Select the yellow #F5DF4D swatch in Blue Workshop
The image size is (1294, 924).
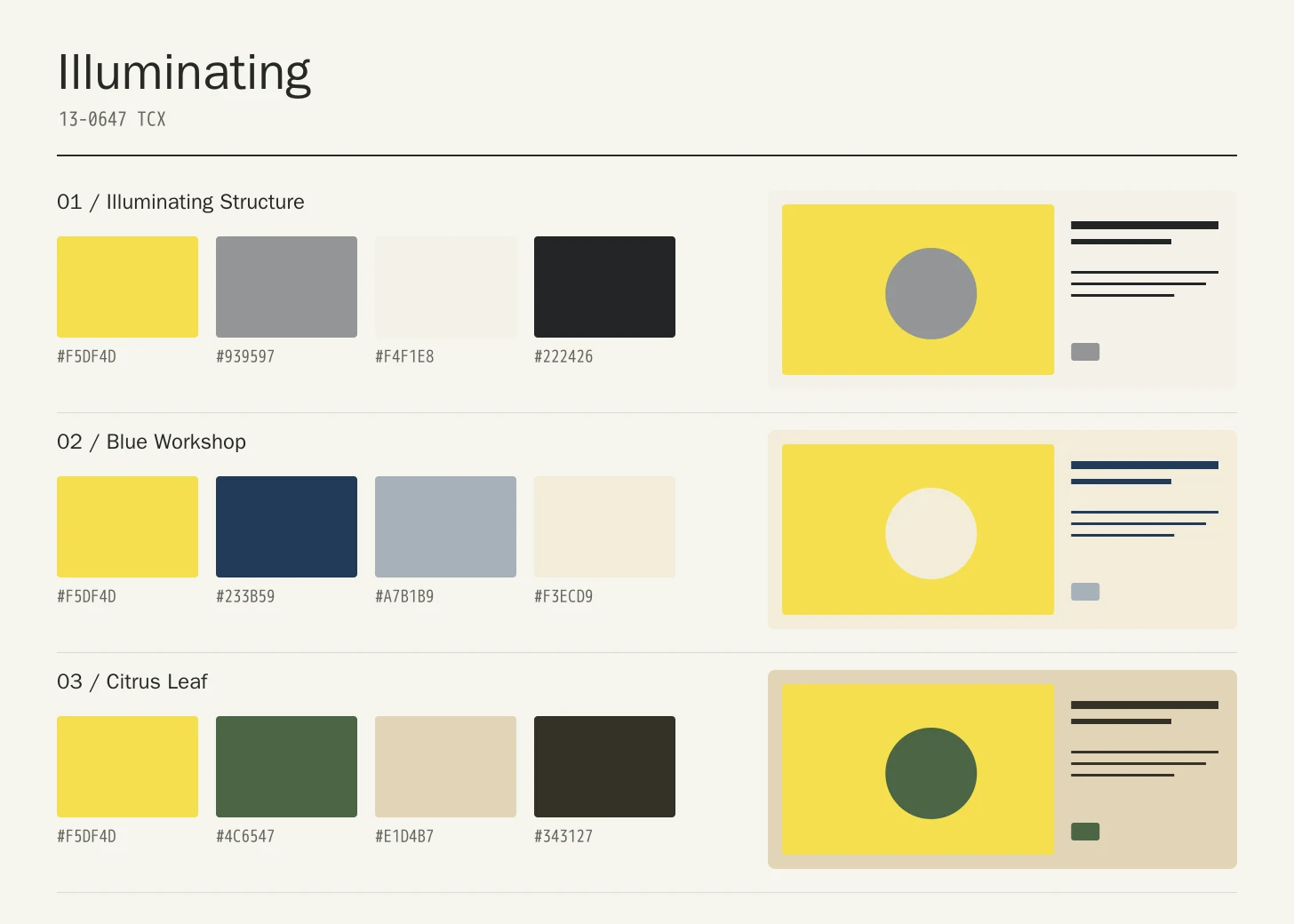(127, 527)
